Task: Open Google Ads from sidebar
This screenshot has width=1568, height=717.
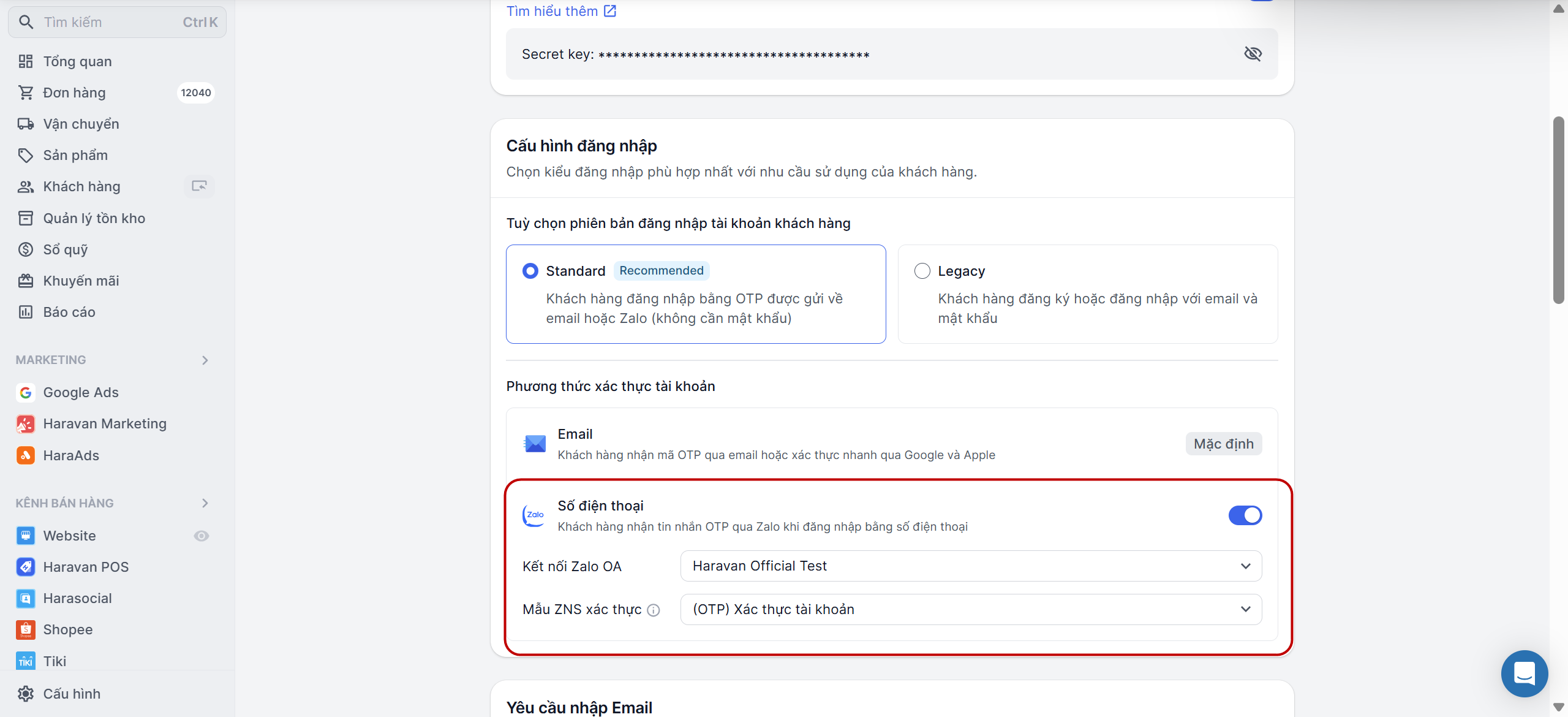Action: point(80,392)
